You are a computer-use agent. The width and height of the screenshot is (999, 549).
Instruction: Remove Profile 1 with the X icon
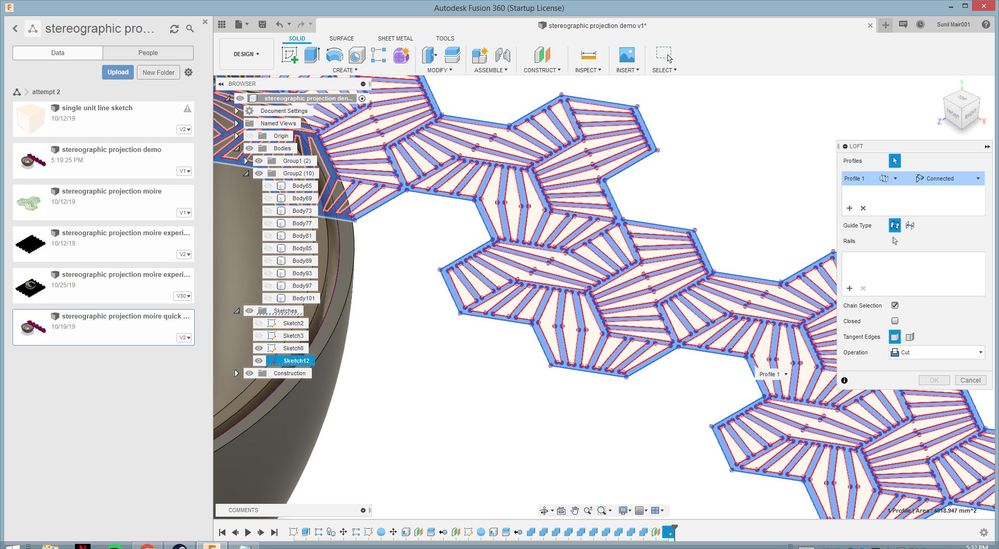click(863, 208)
